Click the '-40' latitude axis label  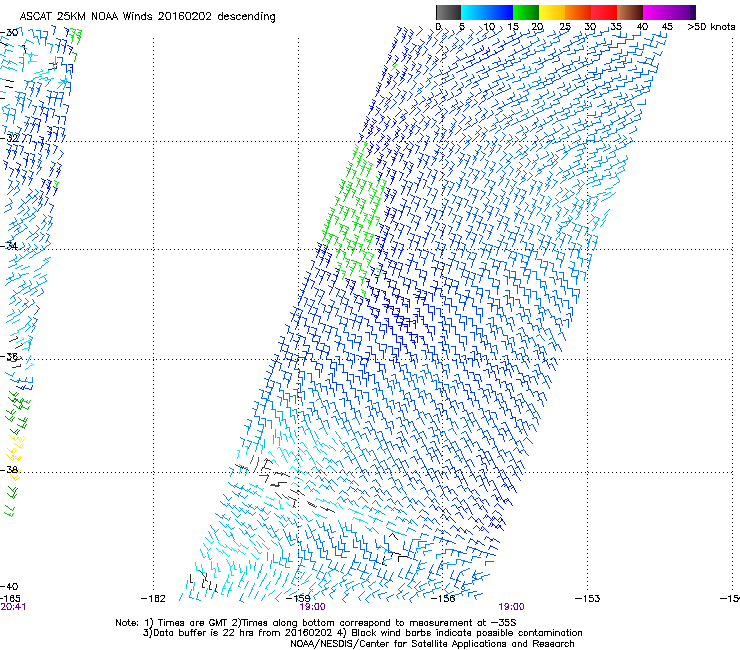point(9,587)
